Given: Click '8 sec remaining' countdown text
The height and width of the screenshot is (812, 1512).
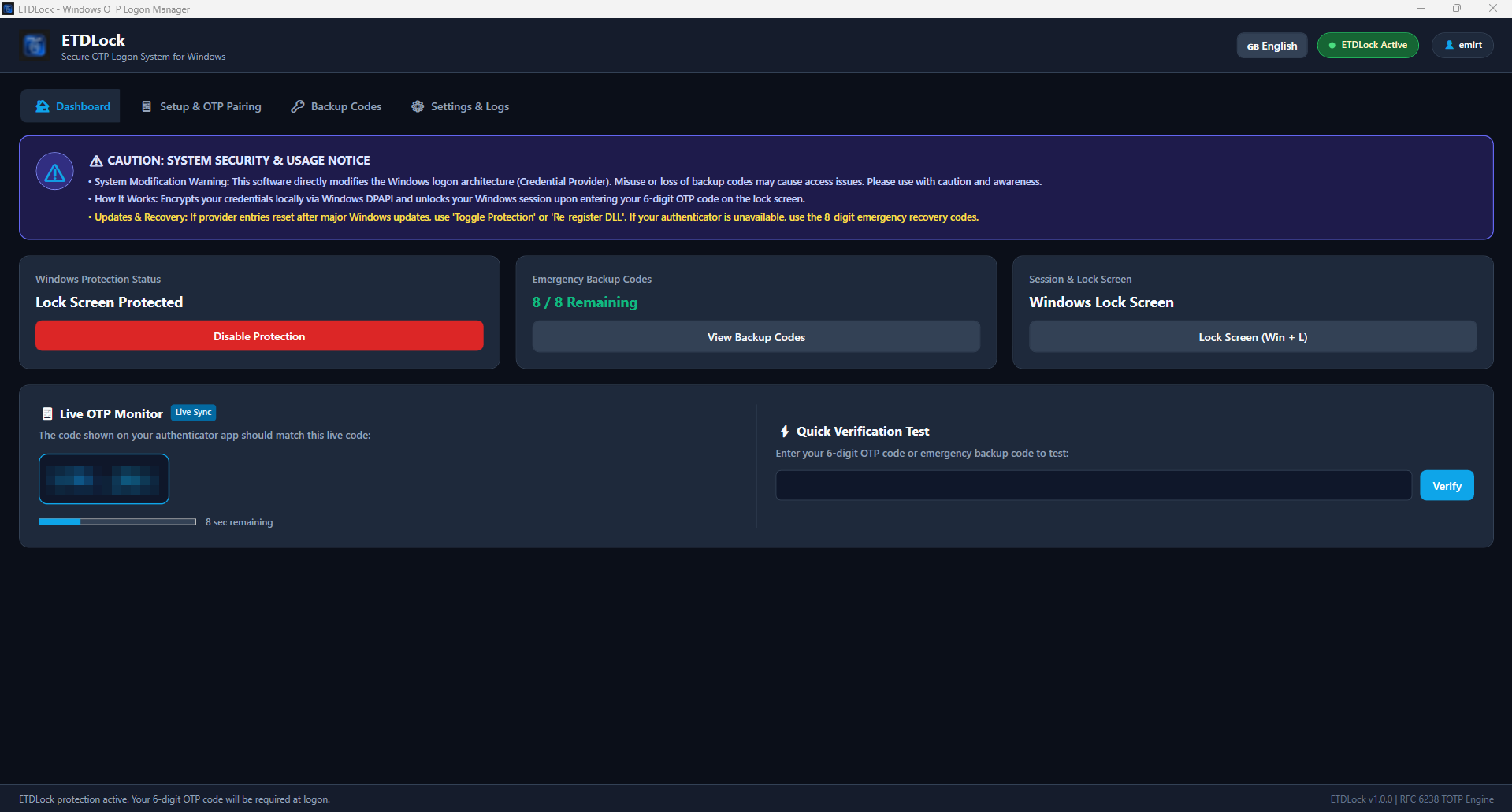Looking at the screenshot, I should click(x=240, y=522).
